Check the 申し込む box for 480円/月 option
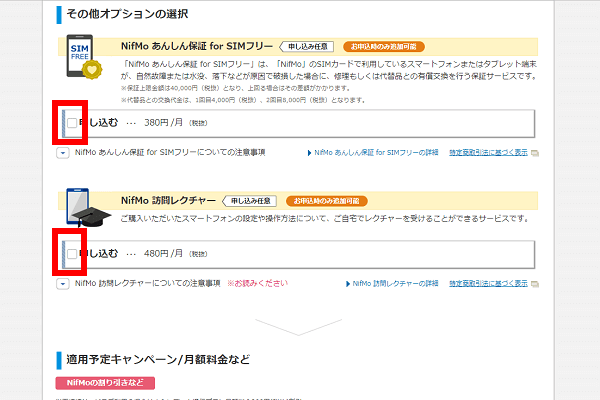 72,254
